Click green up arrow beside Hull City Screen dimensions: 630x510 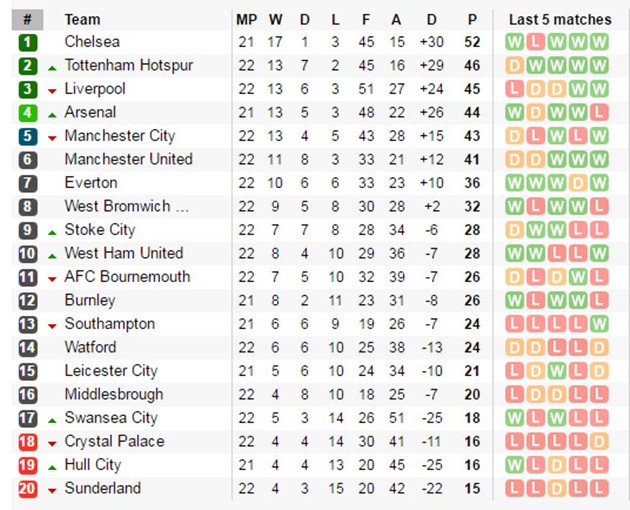(x=52, y=468)
